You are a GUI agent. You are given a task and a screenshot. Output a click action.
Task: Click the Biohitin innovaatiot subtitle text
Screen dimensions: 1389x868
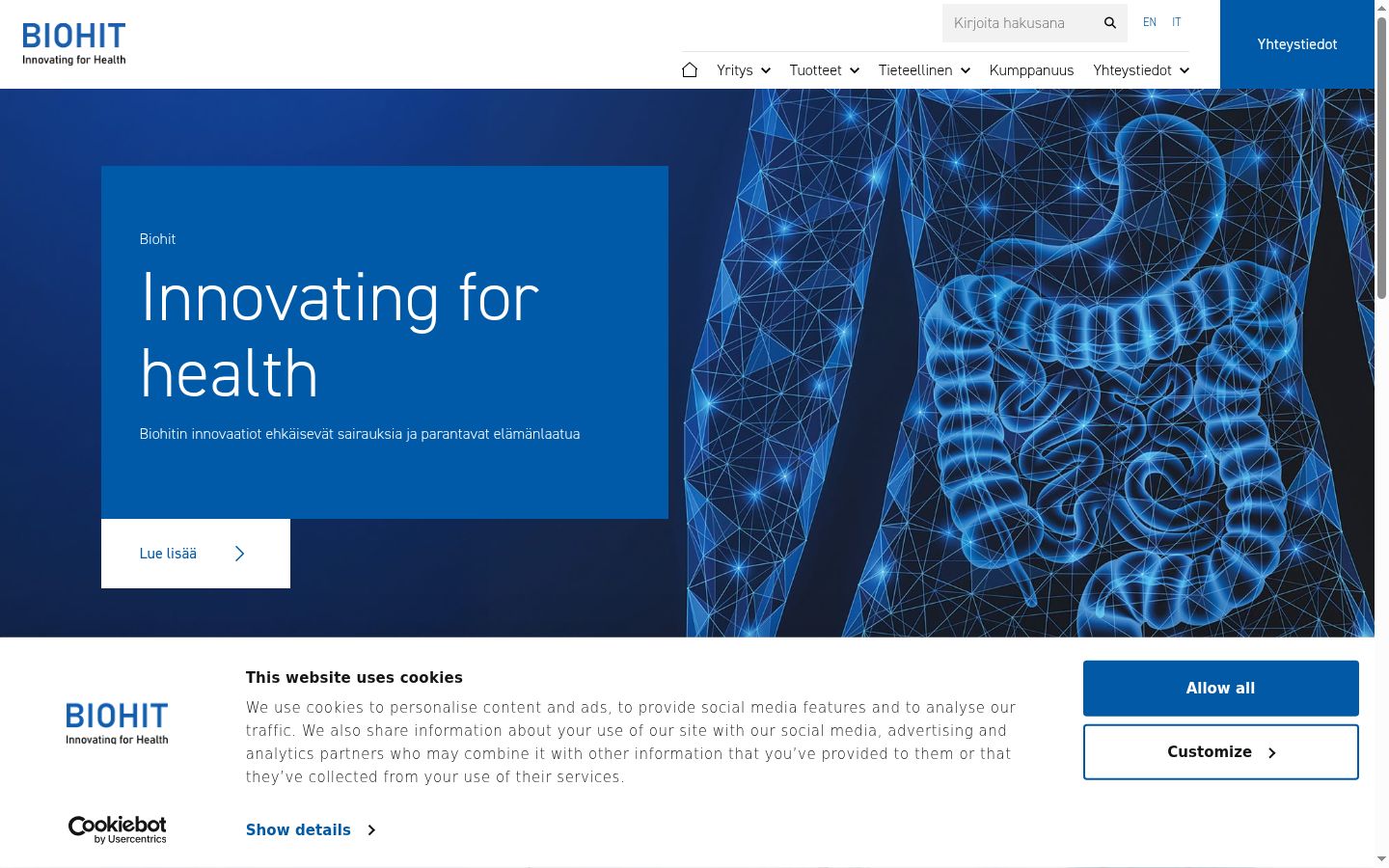(360, 434)
